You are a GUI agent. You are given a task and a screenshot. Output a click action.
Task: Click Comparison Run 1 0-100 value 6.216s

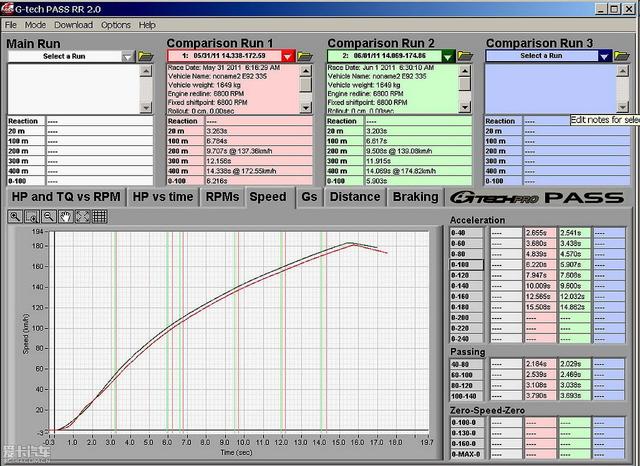(x=259, y=181)
